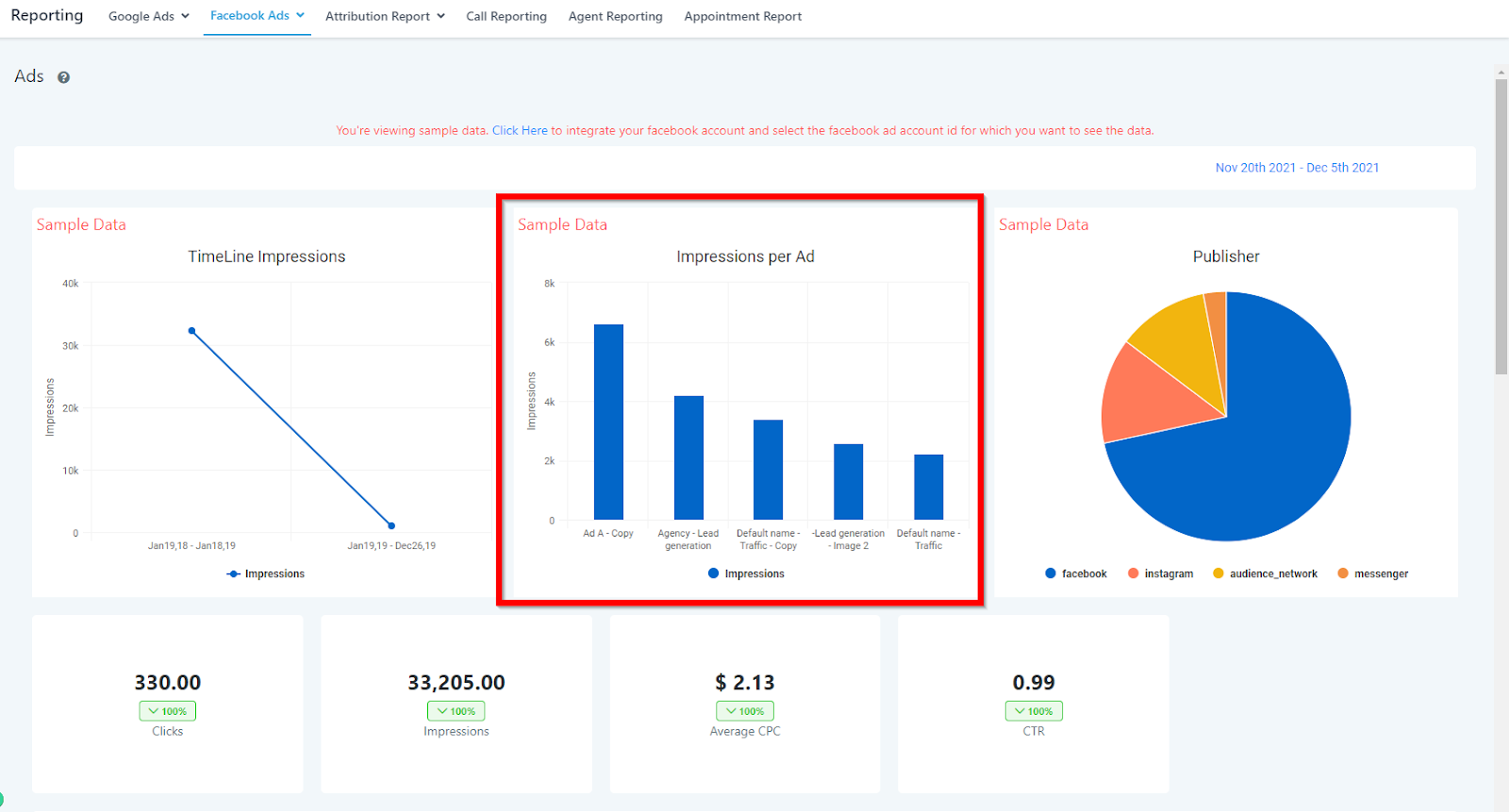Image resolution: width=1509 pixels, height=812 pixels.
Task: Toggle the instagram legend entry in Publisher chart
Action: (1160, 573)
